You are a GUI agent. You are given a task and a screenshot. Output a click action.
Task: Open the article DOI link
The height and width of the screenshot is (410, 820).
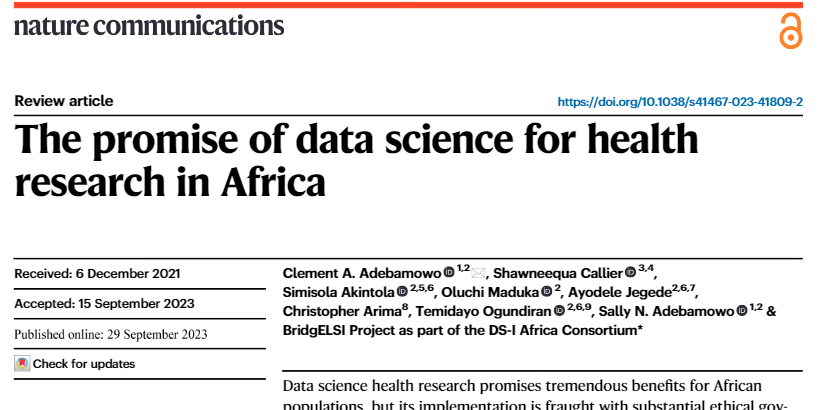(x=679, y=102)
